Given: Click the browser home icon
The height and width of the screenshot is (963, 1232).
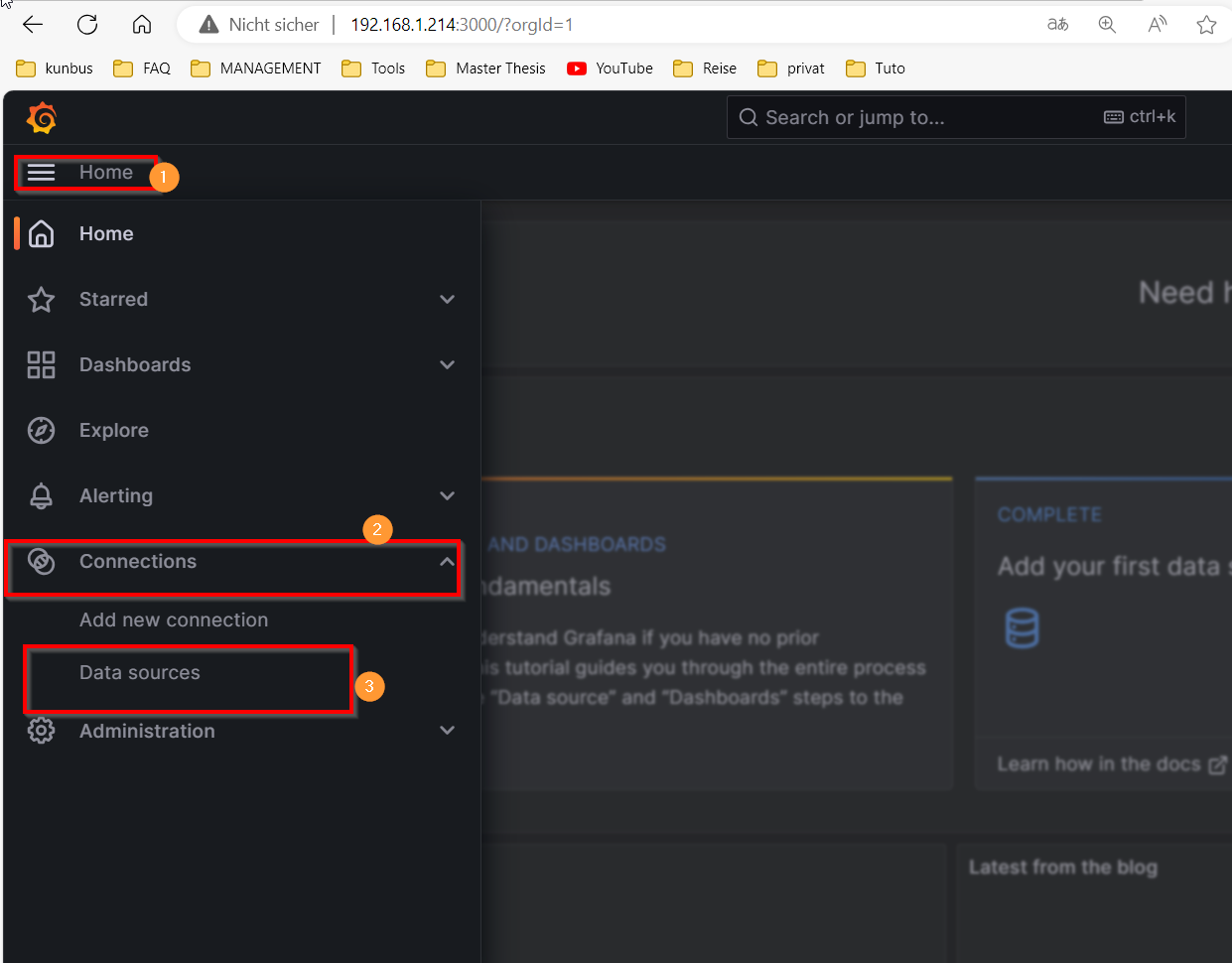Looking at the screenshot, I should [x=142, y=25].
